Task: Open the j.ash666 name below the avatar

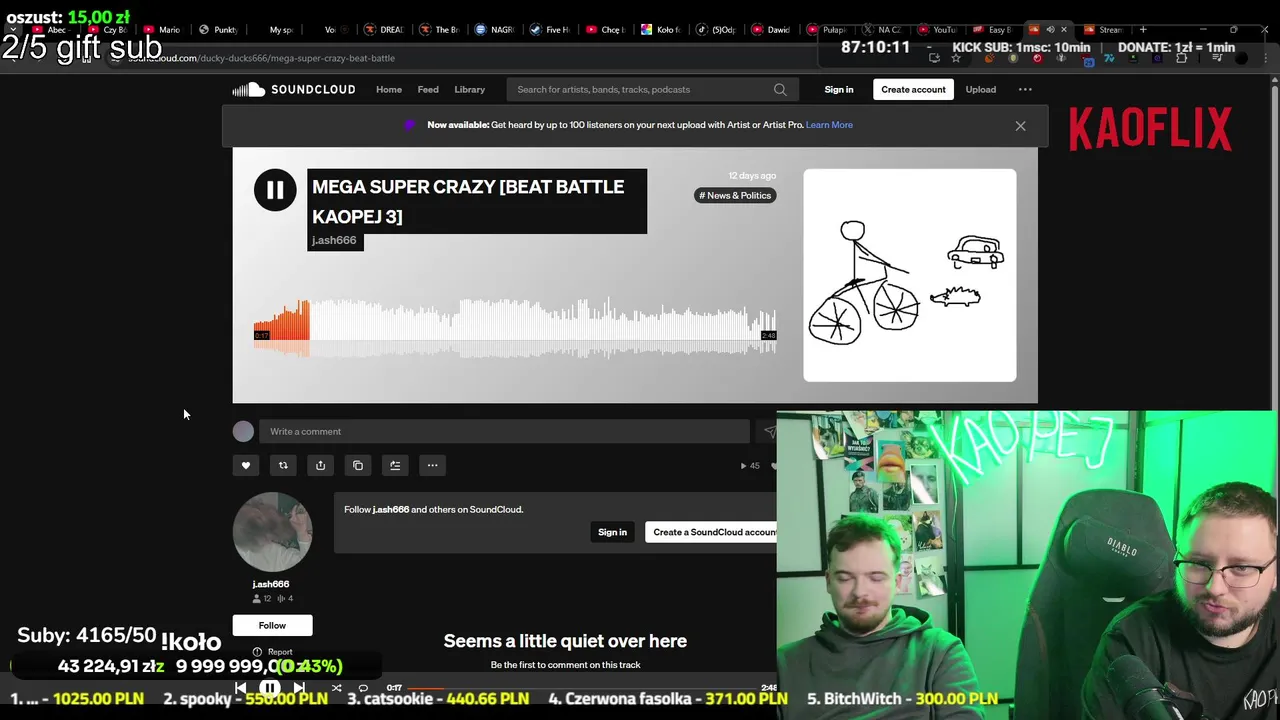Action: click(271, 584)
